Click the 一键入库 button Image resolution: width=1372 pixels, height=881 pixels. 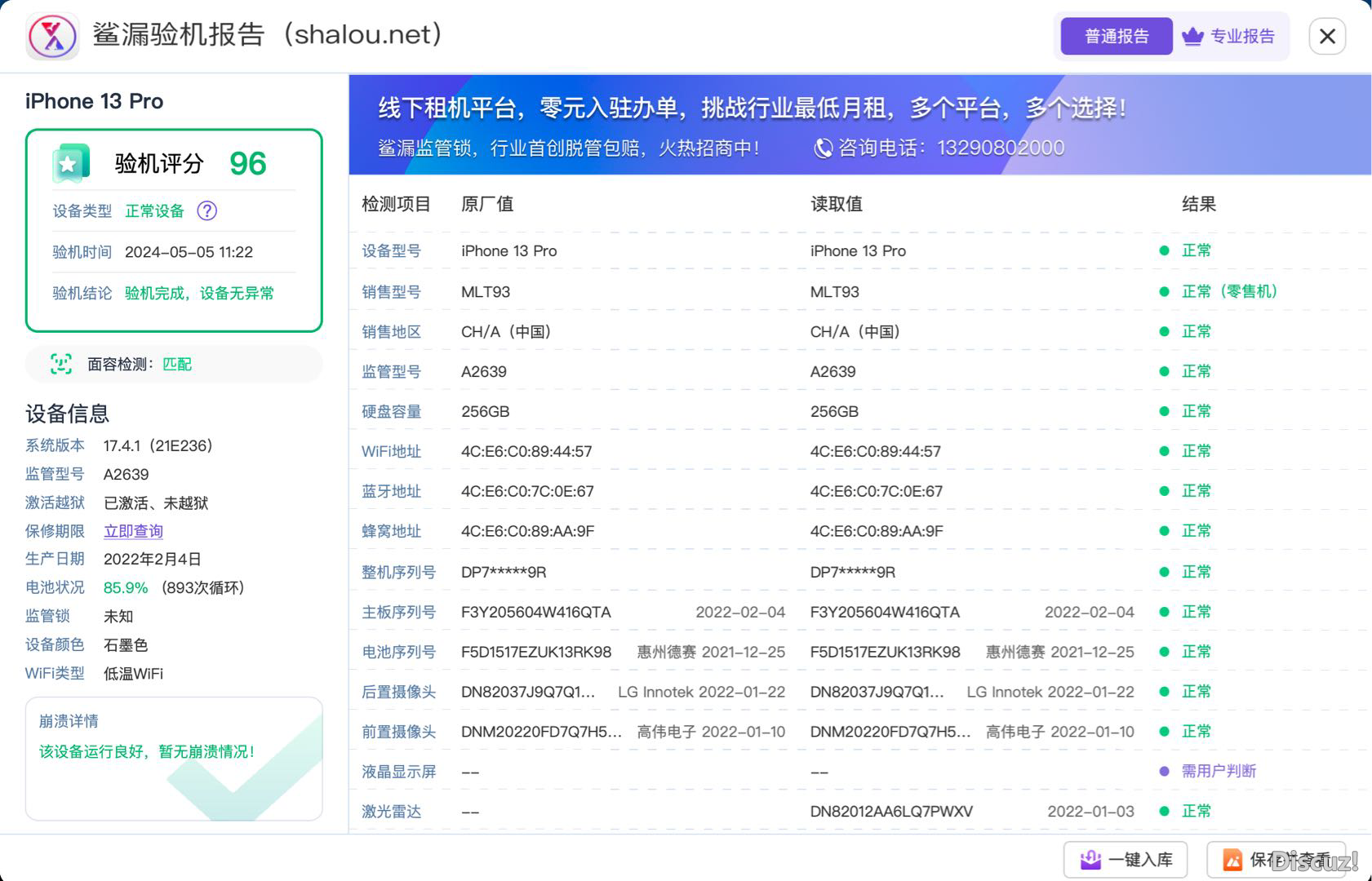pos(1126,860)
